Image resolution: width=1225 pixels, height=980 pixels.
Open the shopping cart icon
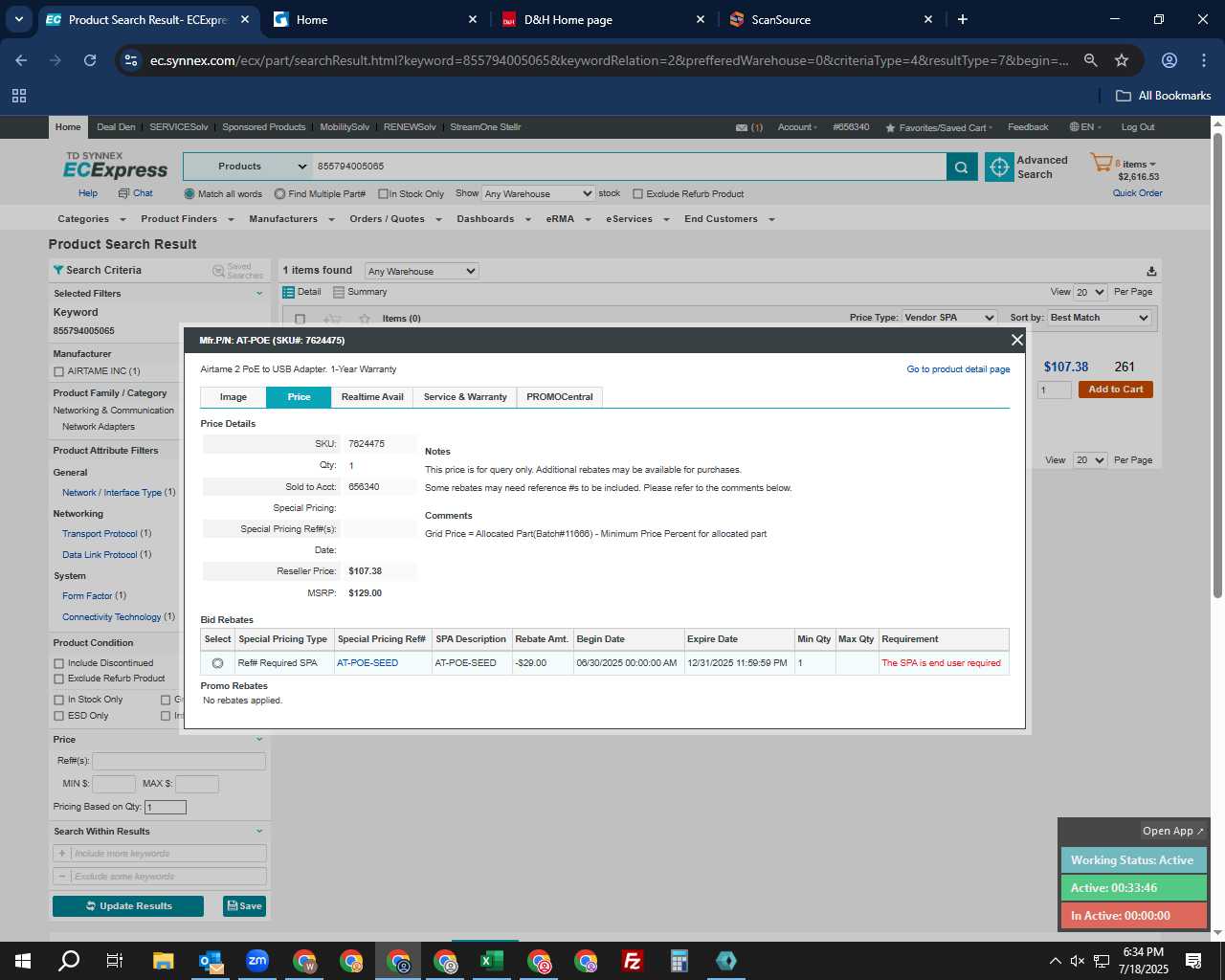[x=1101, y=163]
